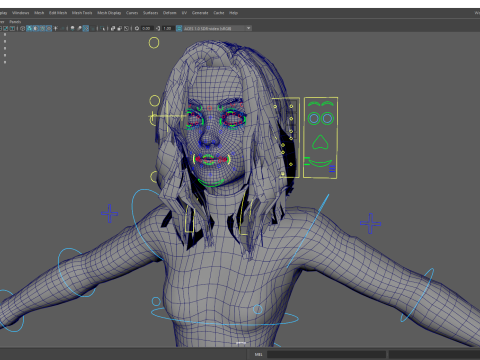Select blue cross control near right shoulder
480x360 pixels.
[110, 213]
